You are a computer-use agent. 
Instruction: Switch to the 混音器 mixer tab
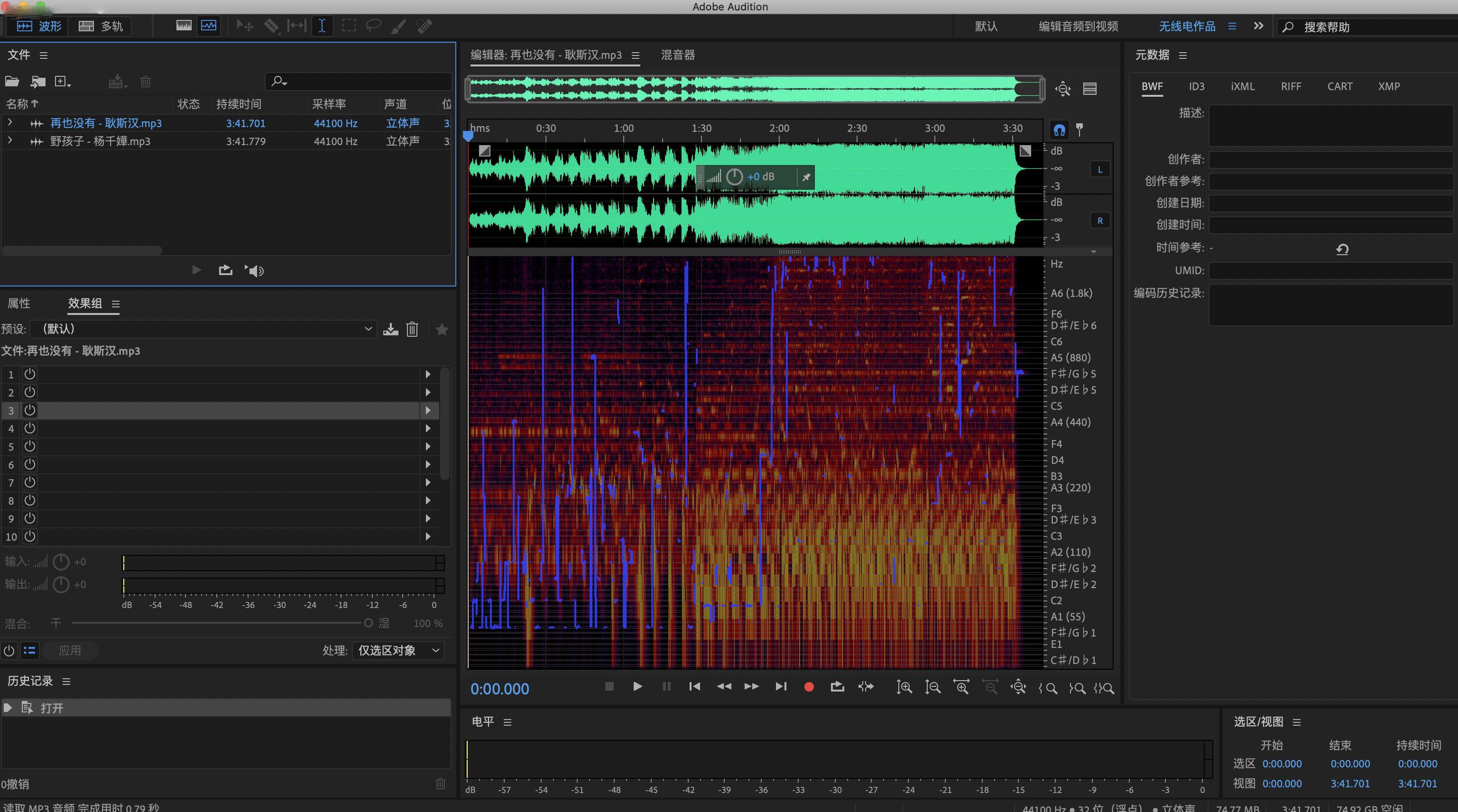(677, 55)
